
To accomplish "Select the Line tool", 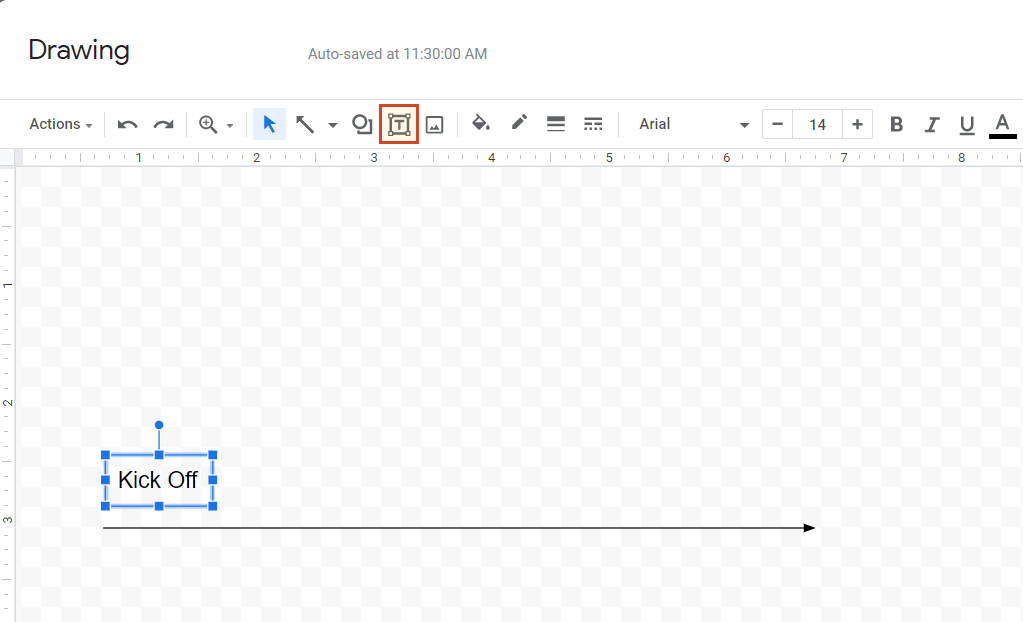I will click(306, 124).
